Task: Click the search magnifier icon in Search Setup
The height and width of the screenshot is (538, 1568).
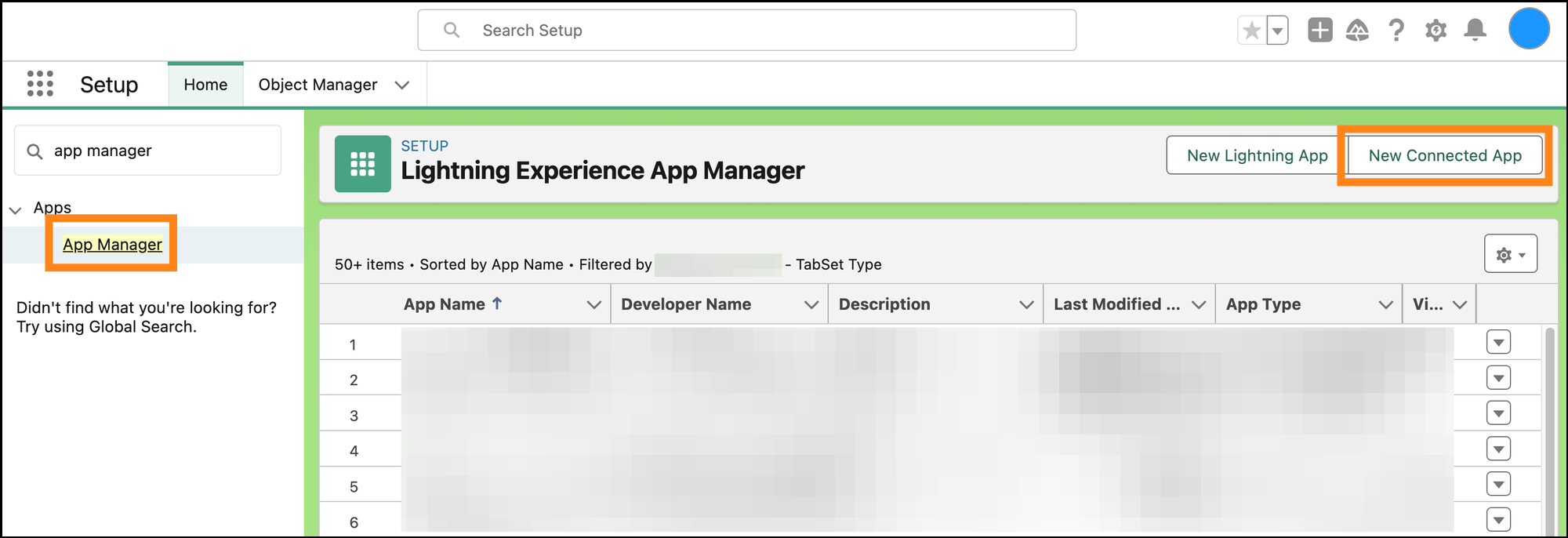Action: tap(452, 30)
